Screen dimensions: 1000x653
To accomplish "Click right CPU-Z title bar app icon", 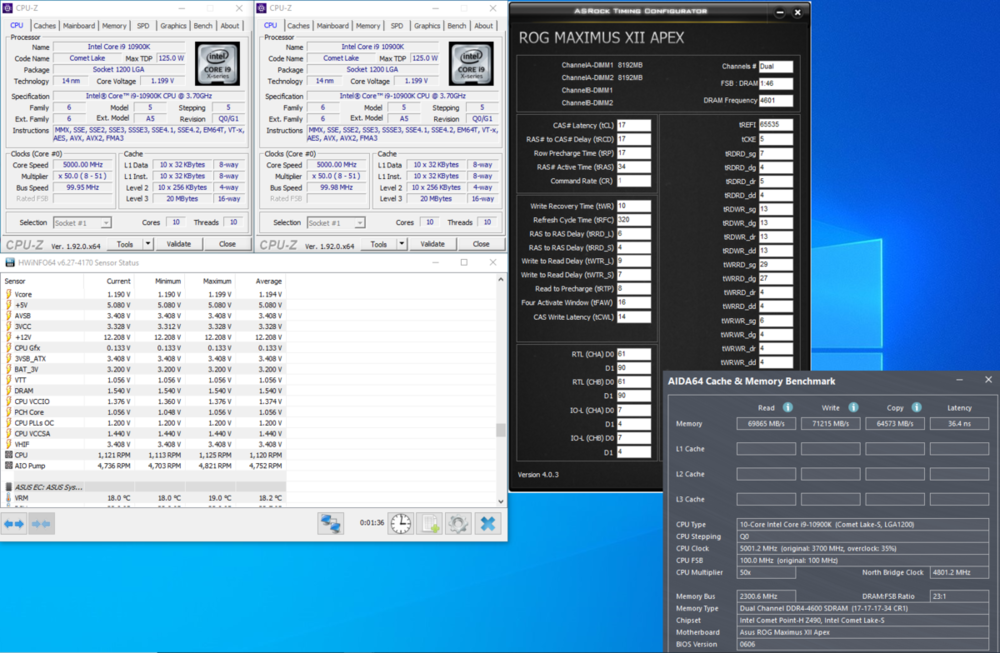I will click(x=261, y=8).
